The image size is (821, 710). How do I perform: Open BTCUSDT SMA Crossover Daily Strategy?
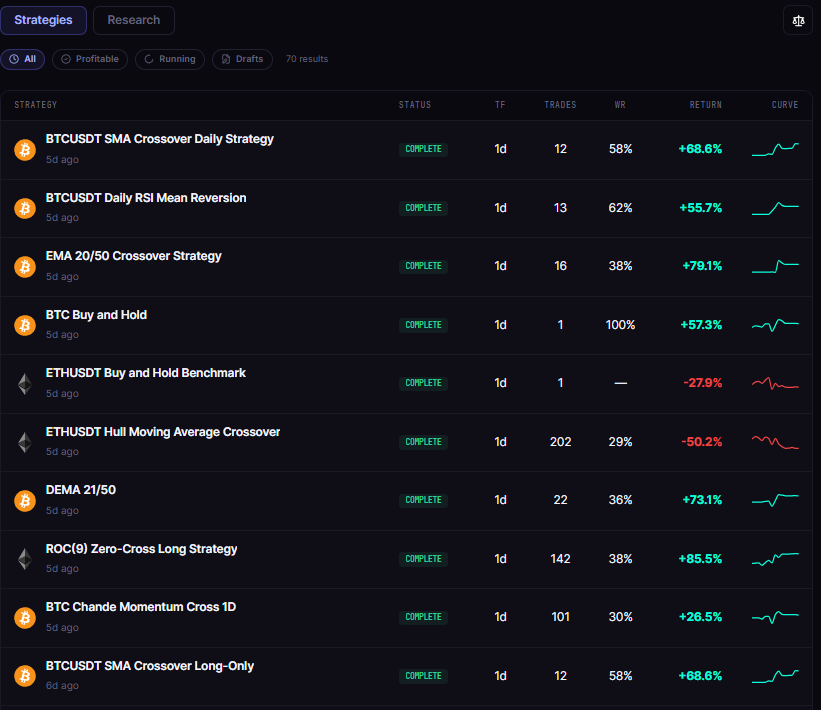coord(160,139)
